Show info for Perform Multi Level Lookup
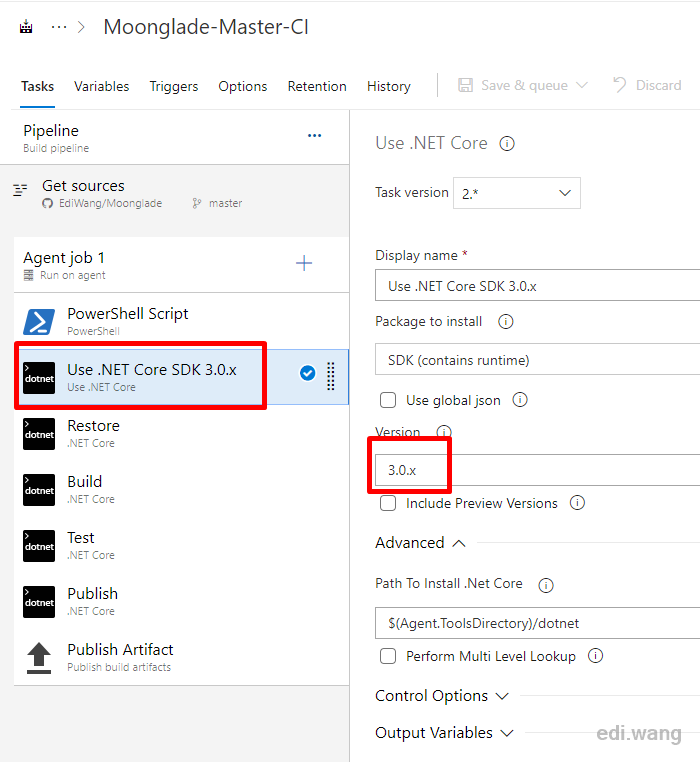 coord(595,656)
